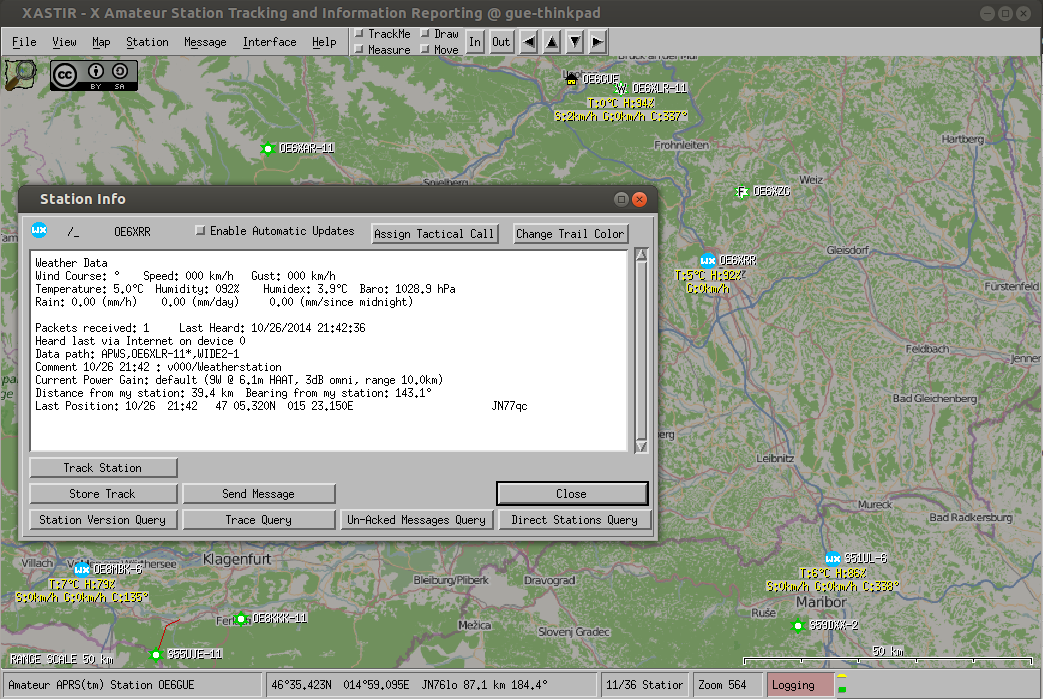1043x699 pixels.
Task: Open the Station menu
Action: [147, 42]
